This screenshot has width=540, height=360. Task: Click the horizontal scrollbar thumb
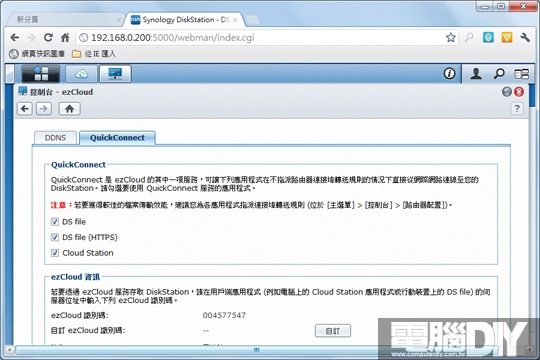pos(256,350)
